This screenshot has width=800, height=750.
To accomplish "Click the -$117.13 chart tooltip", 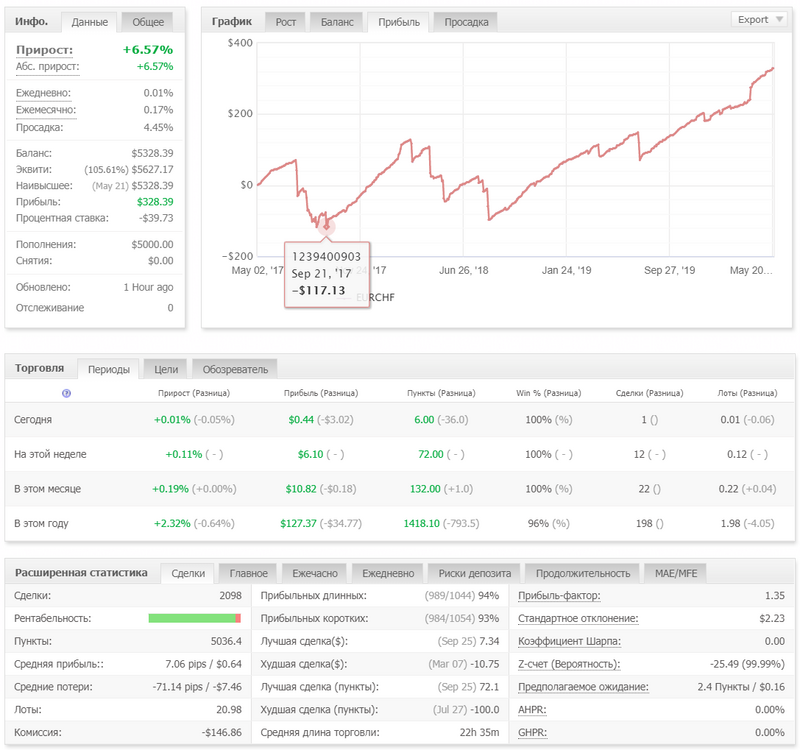I will [x=327, y=274].
